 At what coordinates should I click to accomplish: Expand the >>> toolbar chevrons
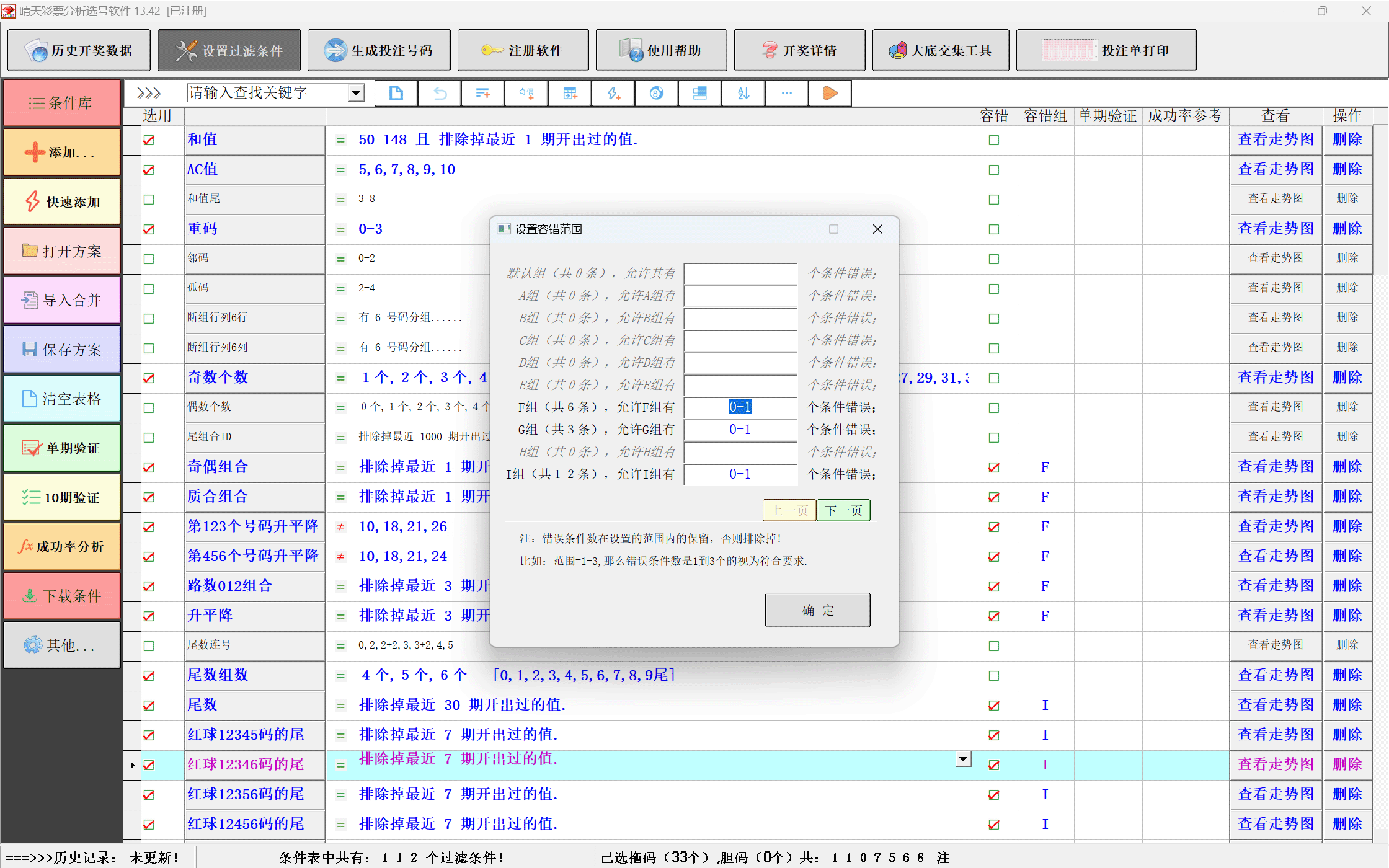point(149,94)
